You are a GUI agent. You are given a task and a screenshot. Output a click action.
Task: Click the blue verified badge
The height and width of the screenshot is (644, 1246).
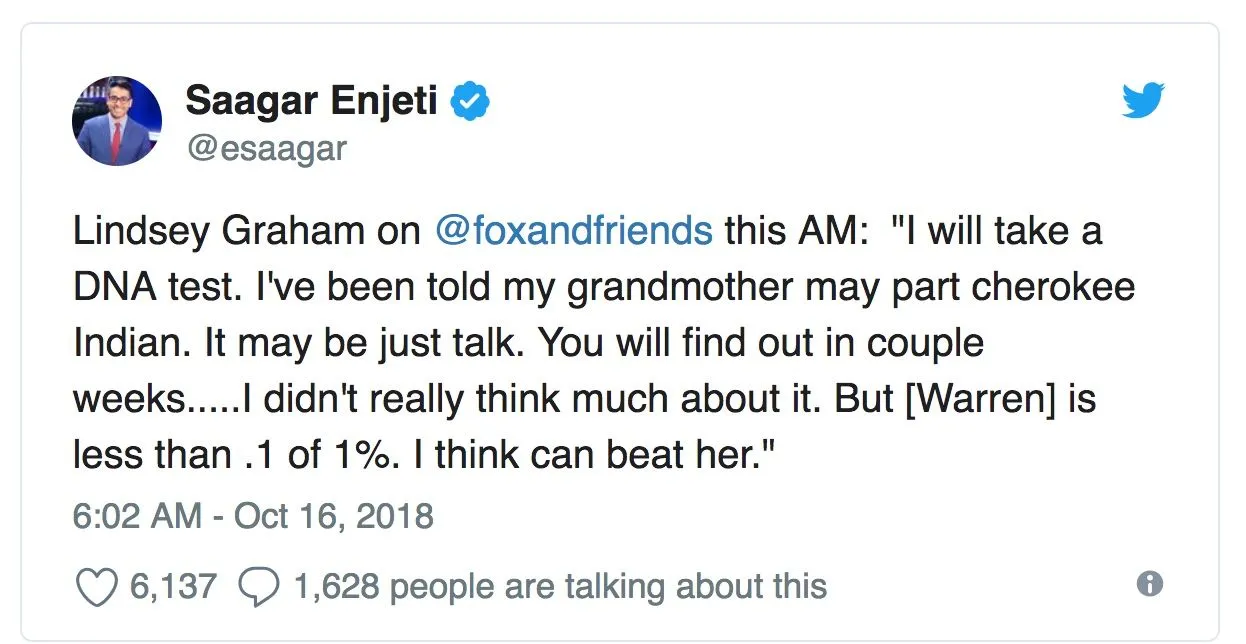tap(471, 102)
